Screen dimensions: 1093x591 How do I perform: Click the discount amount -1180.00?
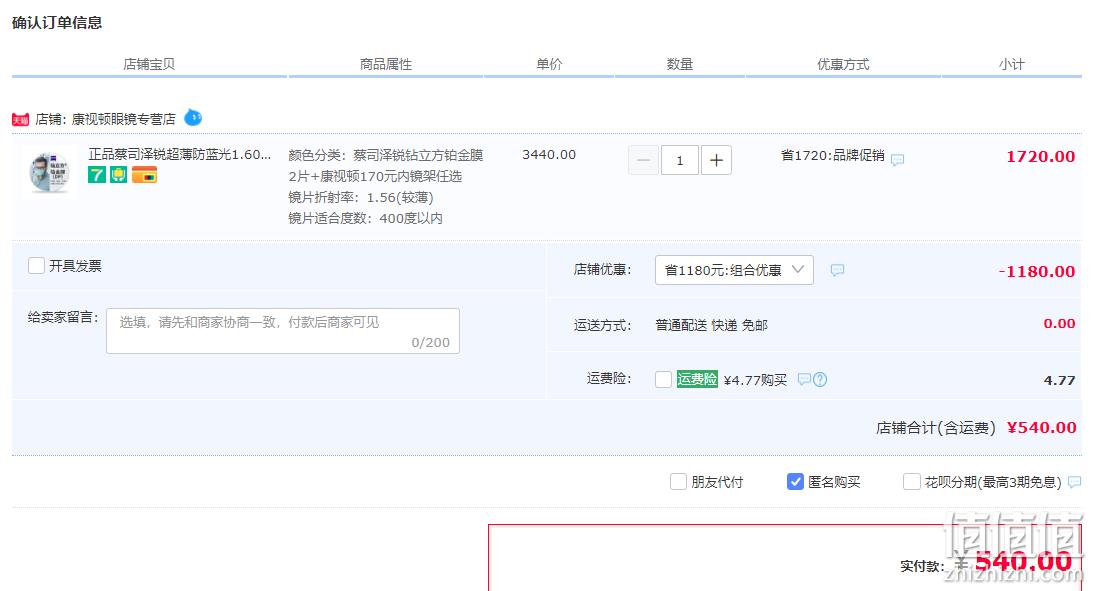coord(1037,271)
